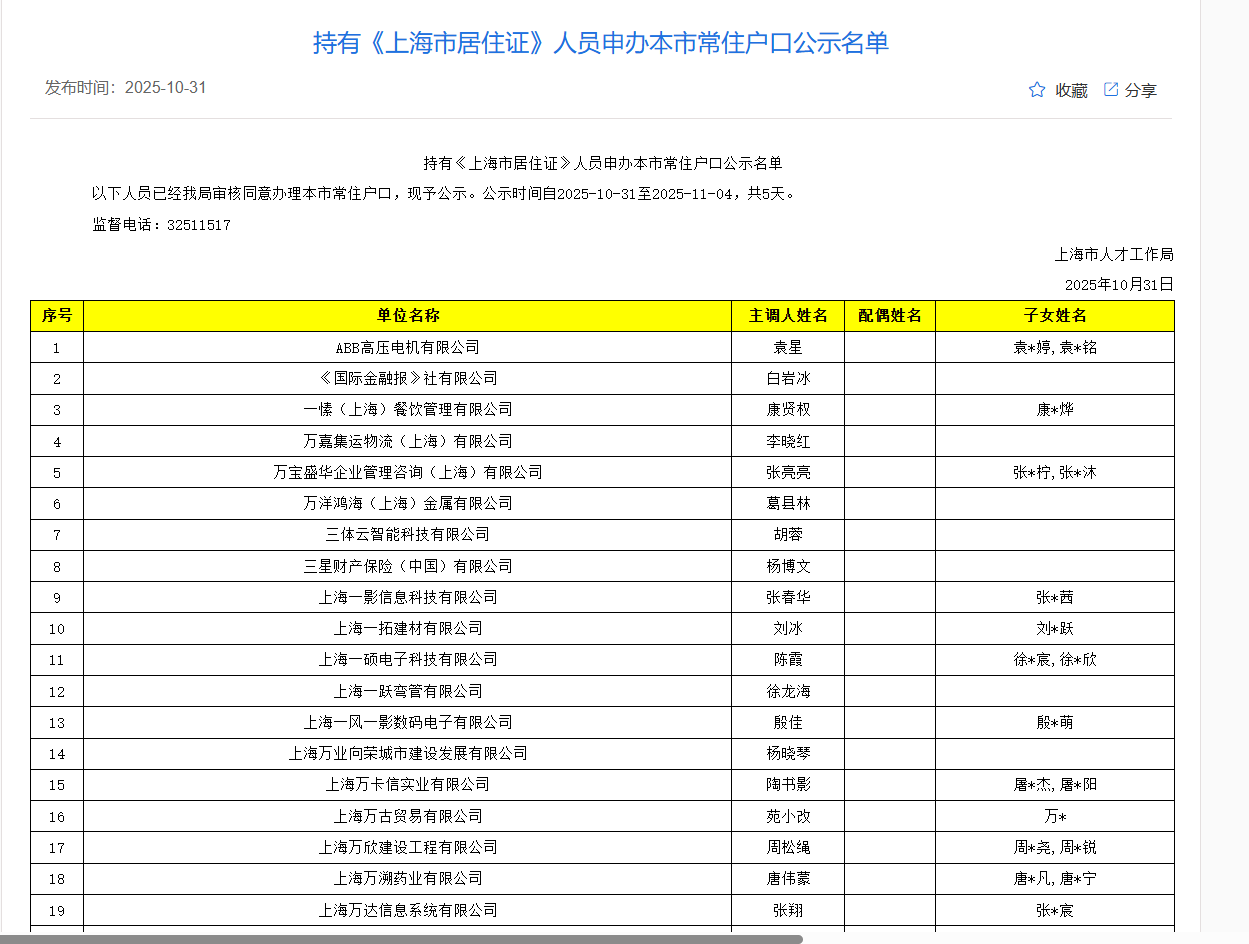
Task: Click the 监督电话 number 32511517
Action: pos(199,226)
